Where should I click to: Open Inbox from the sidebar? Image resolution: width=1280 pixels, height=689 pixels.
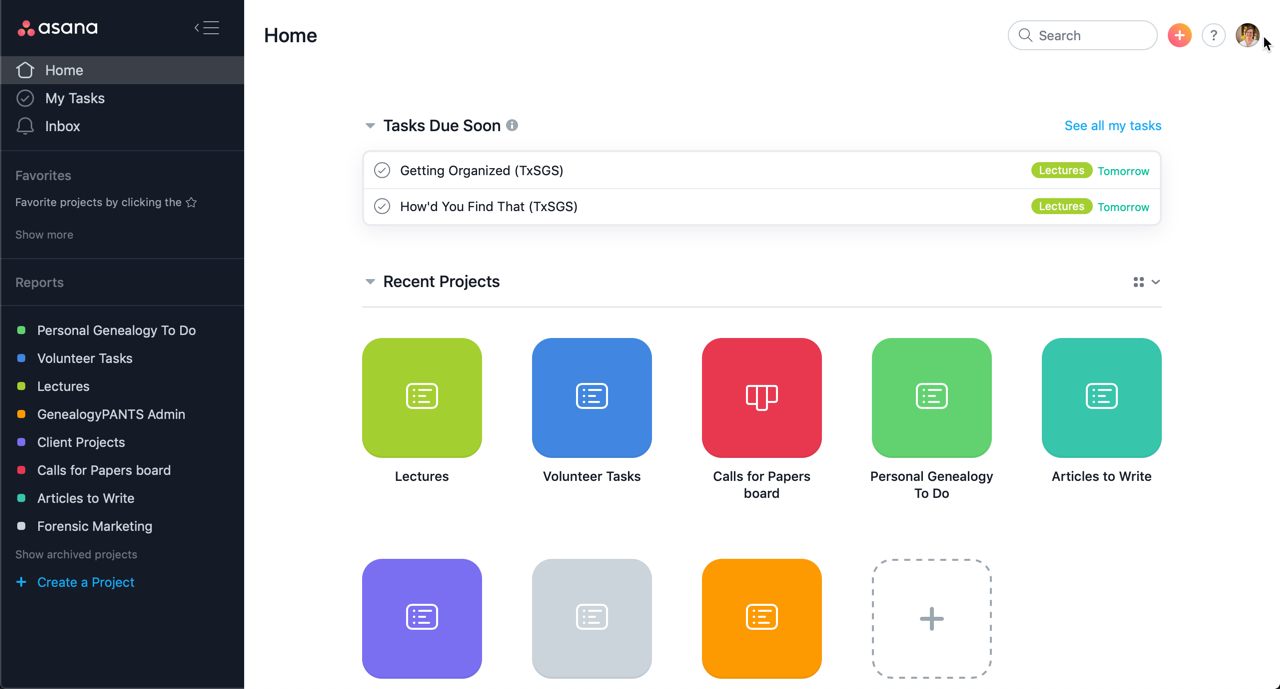62,126
